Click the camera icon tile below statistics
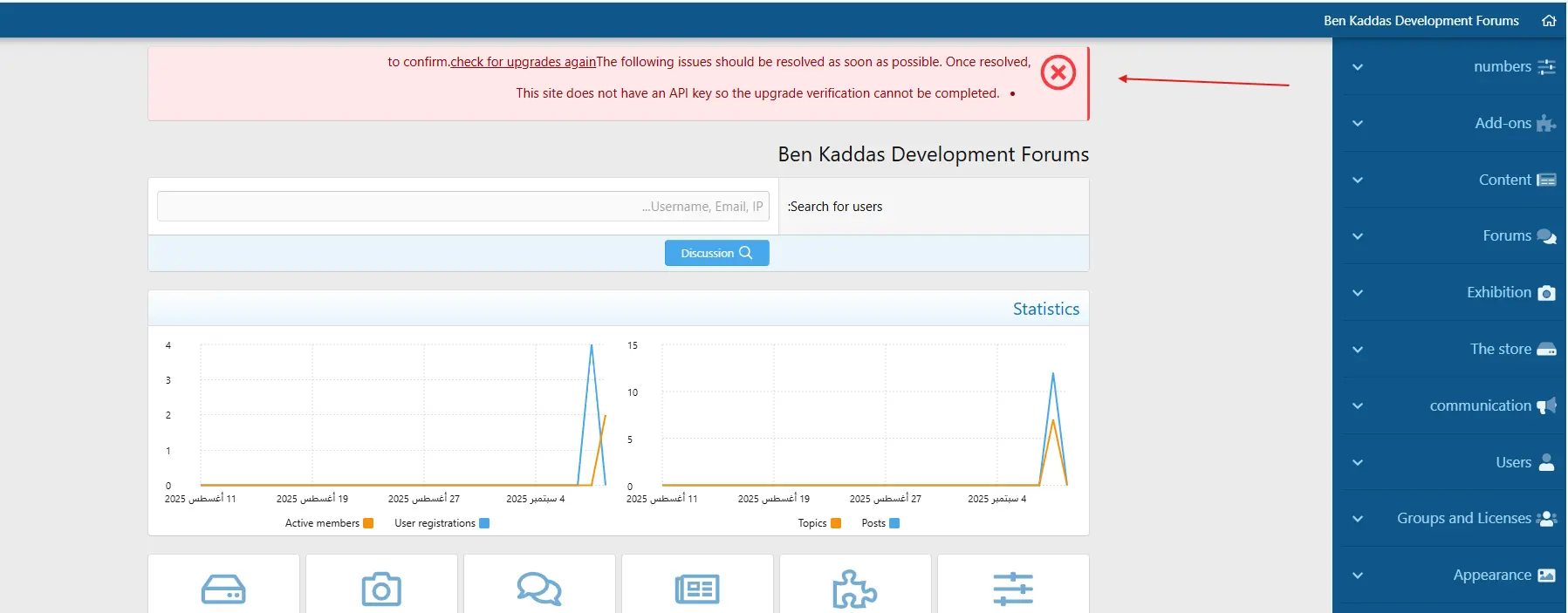Image resolution: width=1568 pixels, height=613 pixels. (381, 589)
